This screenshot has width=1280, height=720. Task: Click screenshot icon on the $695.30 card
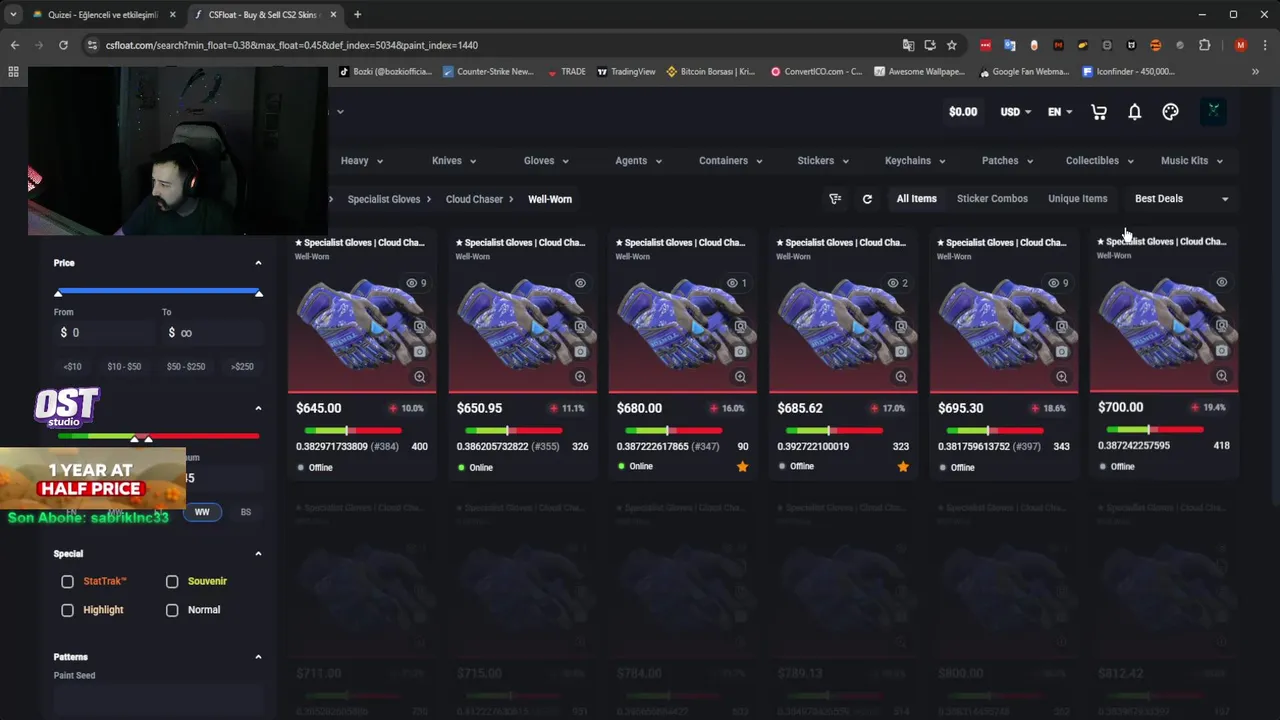pyautogui.click(x=1062, y=352)
